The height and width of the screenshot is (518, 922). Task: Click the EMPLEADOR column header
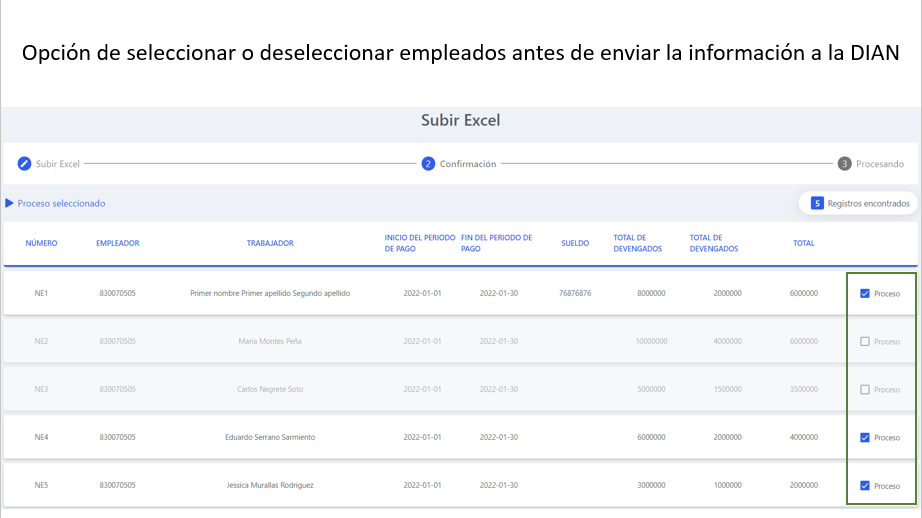118,243
